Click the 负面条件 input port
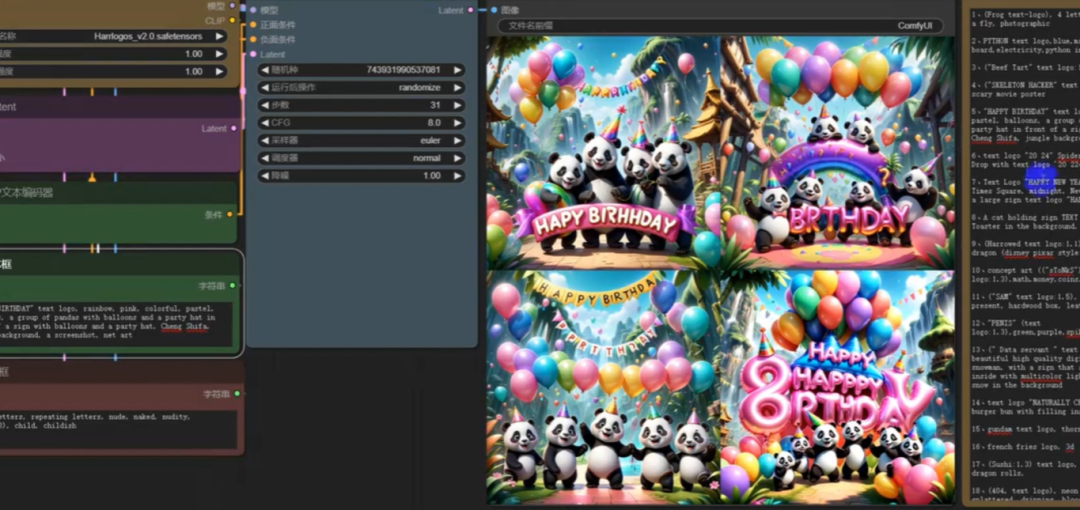Screen dimensions: 1080x510 [253, 39]
